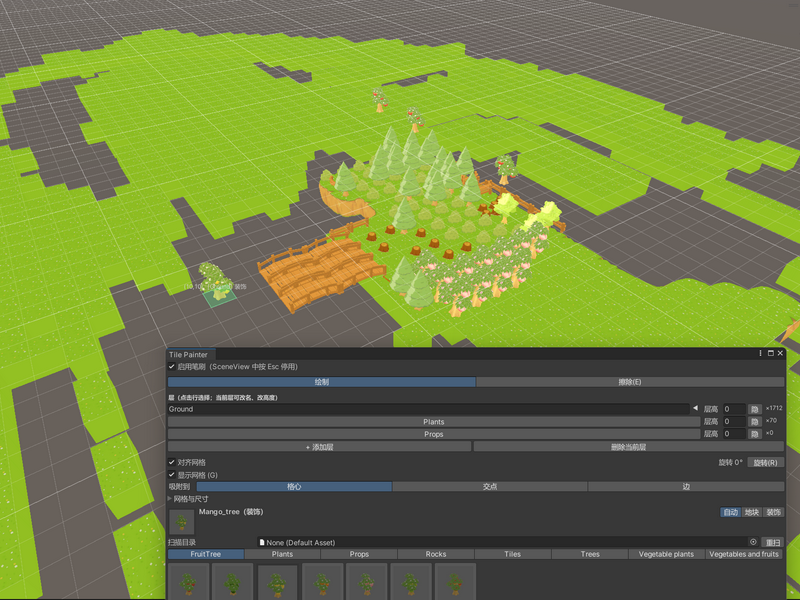Open the Tiles palette tab

pyautogui.click(x=513, y=554)
